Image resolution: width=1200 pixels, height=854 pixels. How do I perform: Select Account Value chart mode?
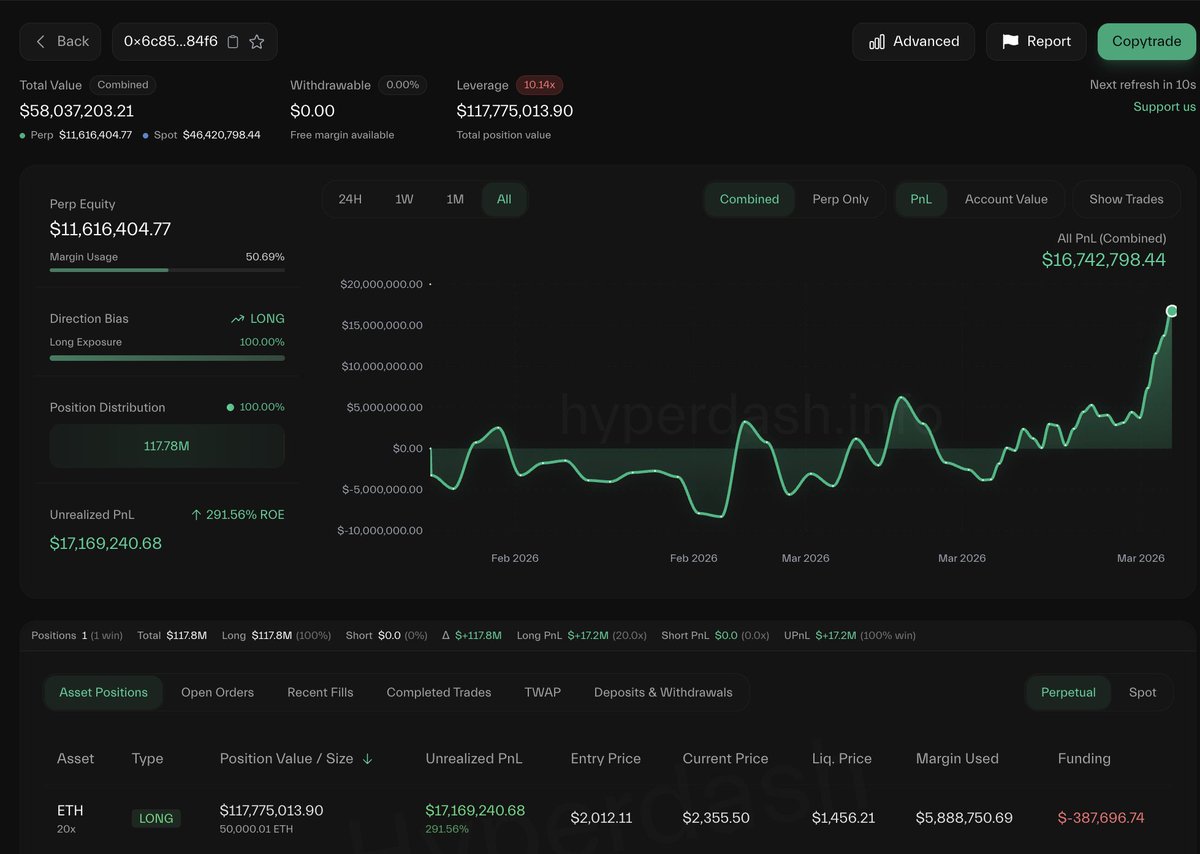point(1007,199)
